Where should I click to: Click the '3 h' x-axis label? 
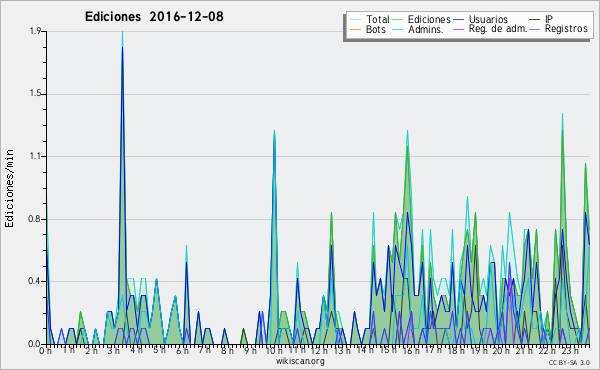tap(113, 351)
